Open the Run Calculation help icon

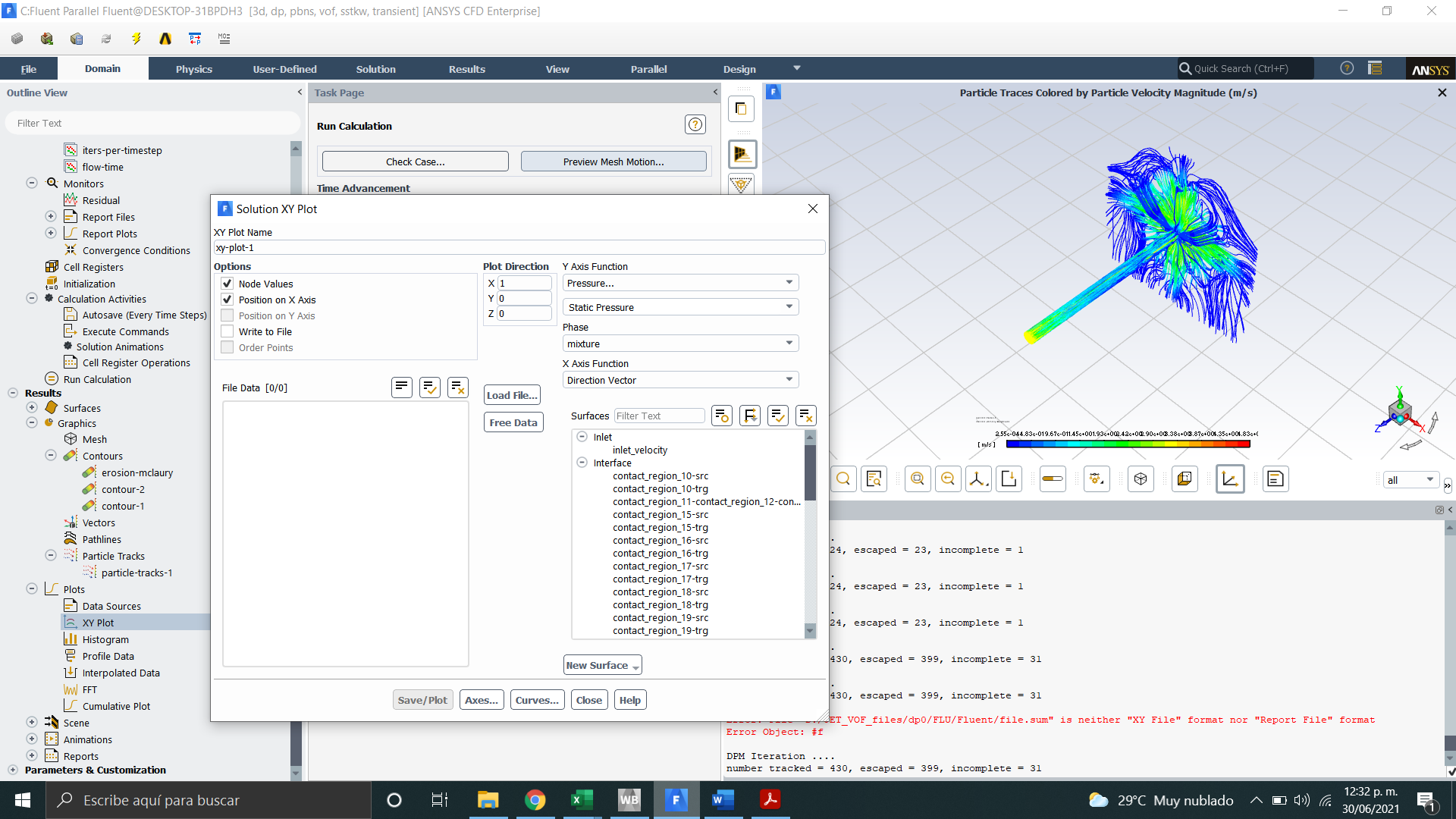(695, 125)
